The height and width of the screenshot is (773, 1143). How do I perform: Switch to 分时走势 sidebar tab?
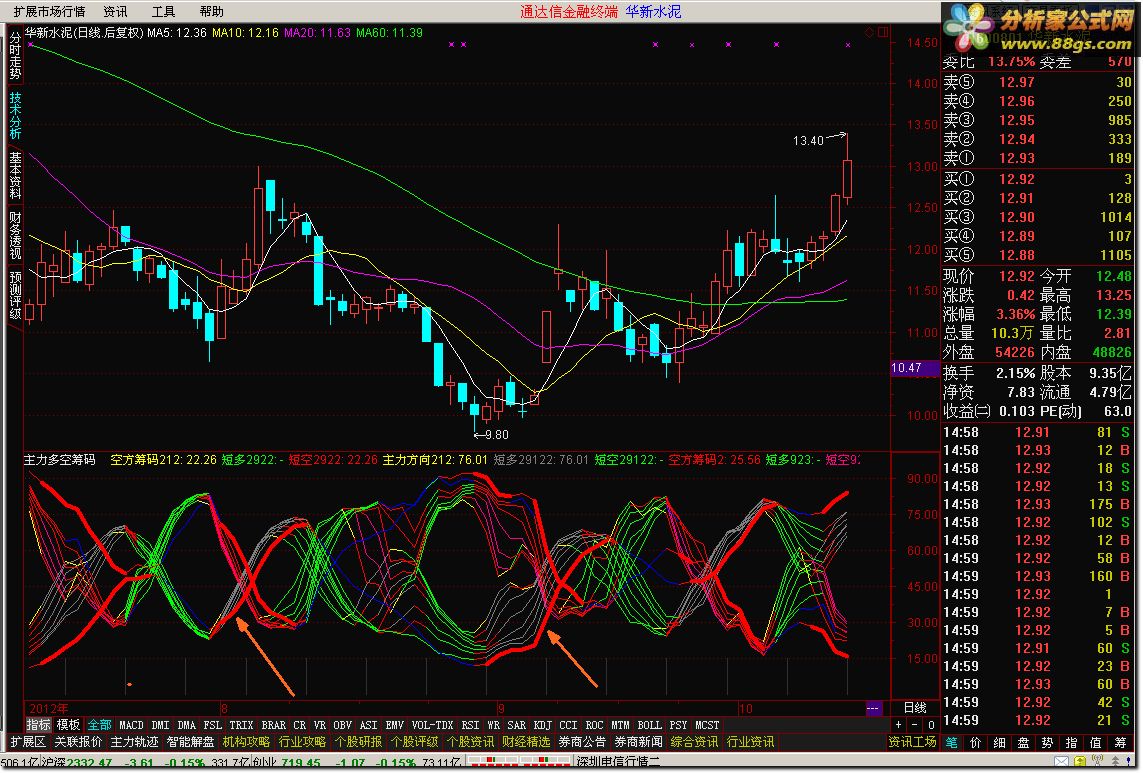pos(15,57)
